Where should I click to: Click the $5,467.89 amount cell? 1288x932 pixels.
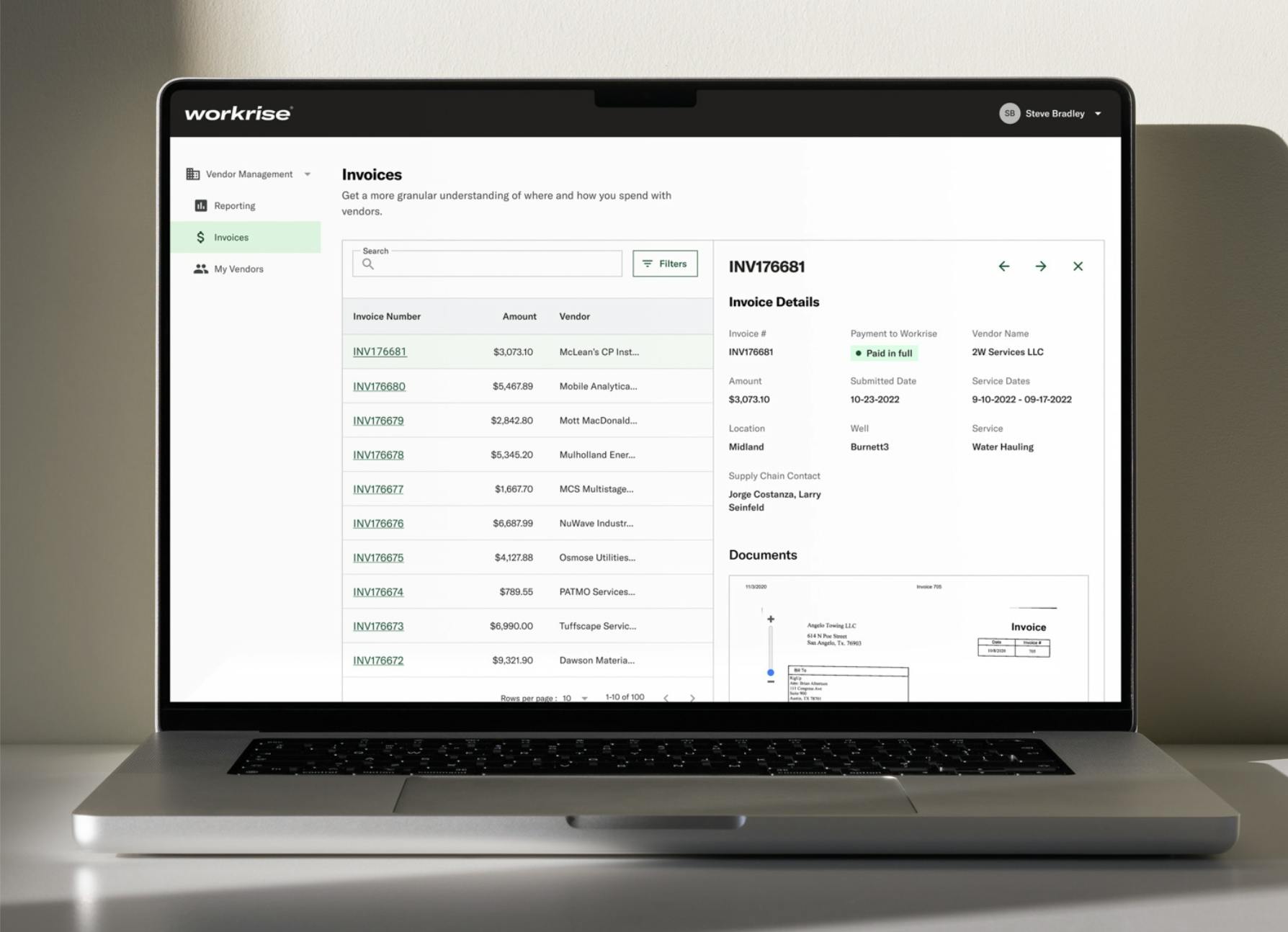[x=513, y=387]
